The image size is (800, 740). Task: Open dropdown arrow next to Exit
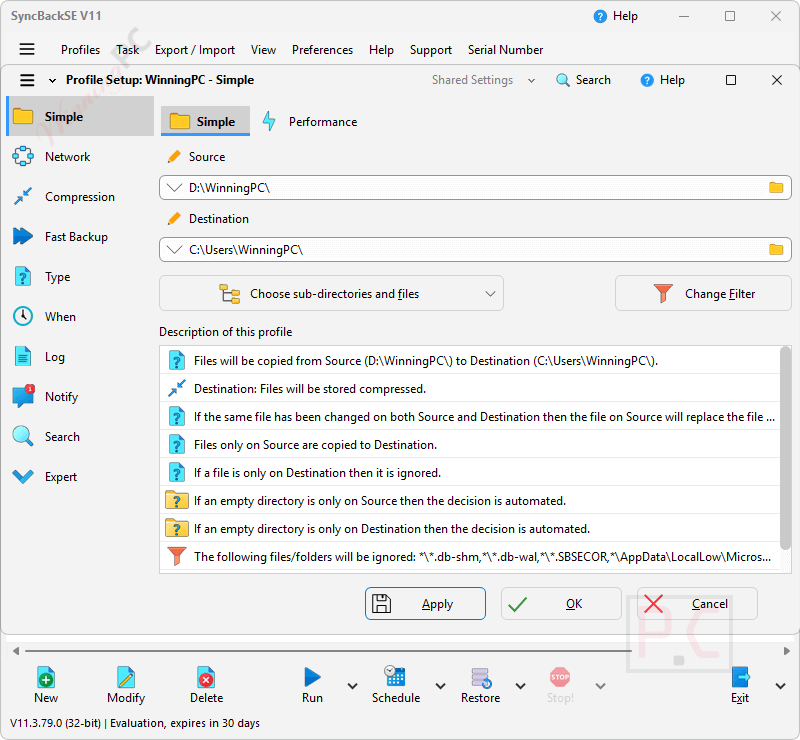[780, 686]
